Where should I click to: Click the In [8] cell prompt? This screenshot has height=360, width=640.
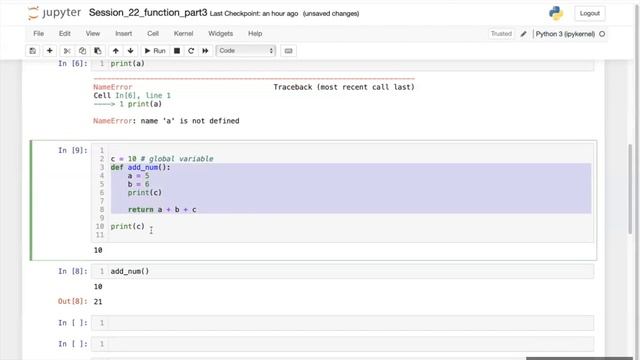click(73, 271)
